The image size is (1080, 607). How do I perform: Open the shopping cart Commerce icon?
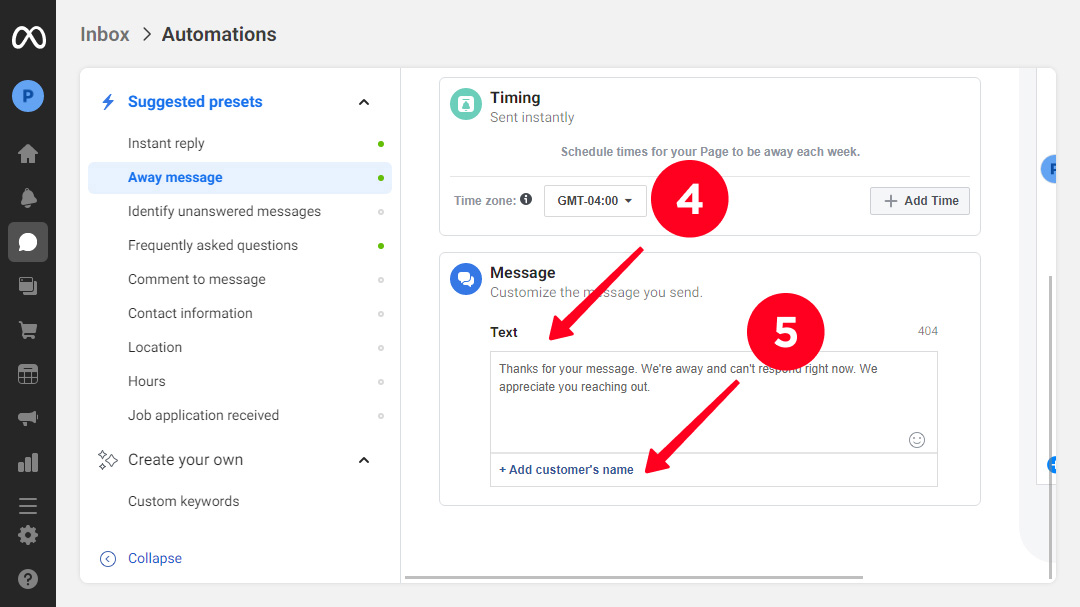[28, 330]
